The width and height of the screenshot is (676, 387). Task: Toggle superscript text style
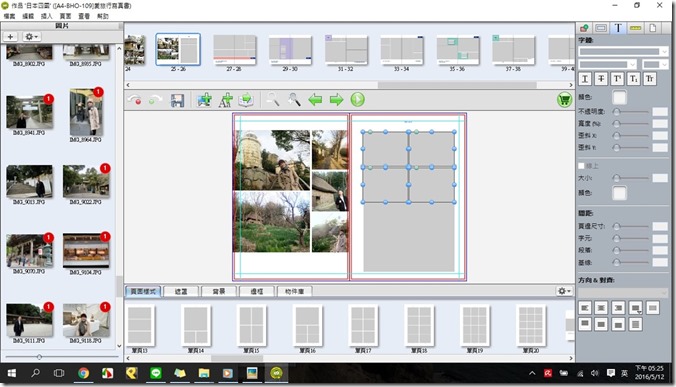pos(617,79)
